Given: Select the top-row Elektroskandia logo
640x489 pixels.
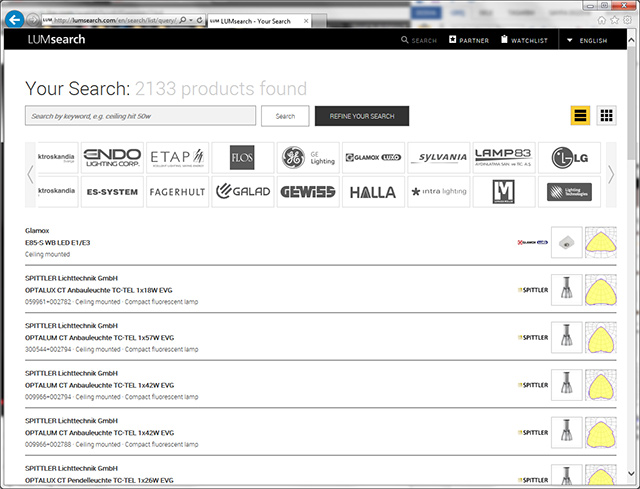Looking at the screenshot, I should click(58, 158).
